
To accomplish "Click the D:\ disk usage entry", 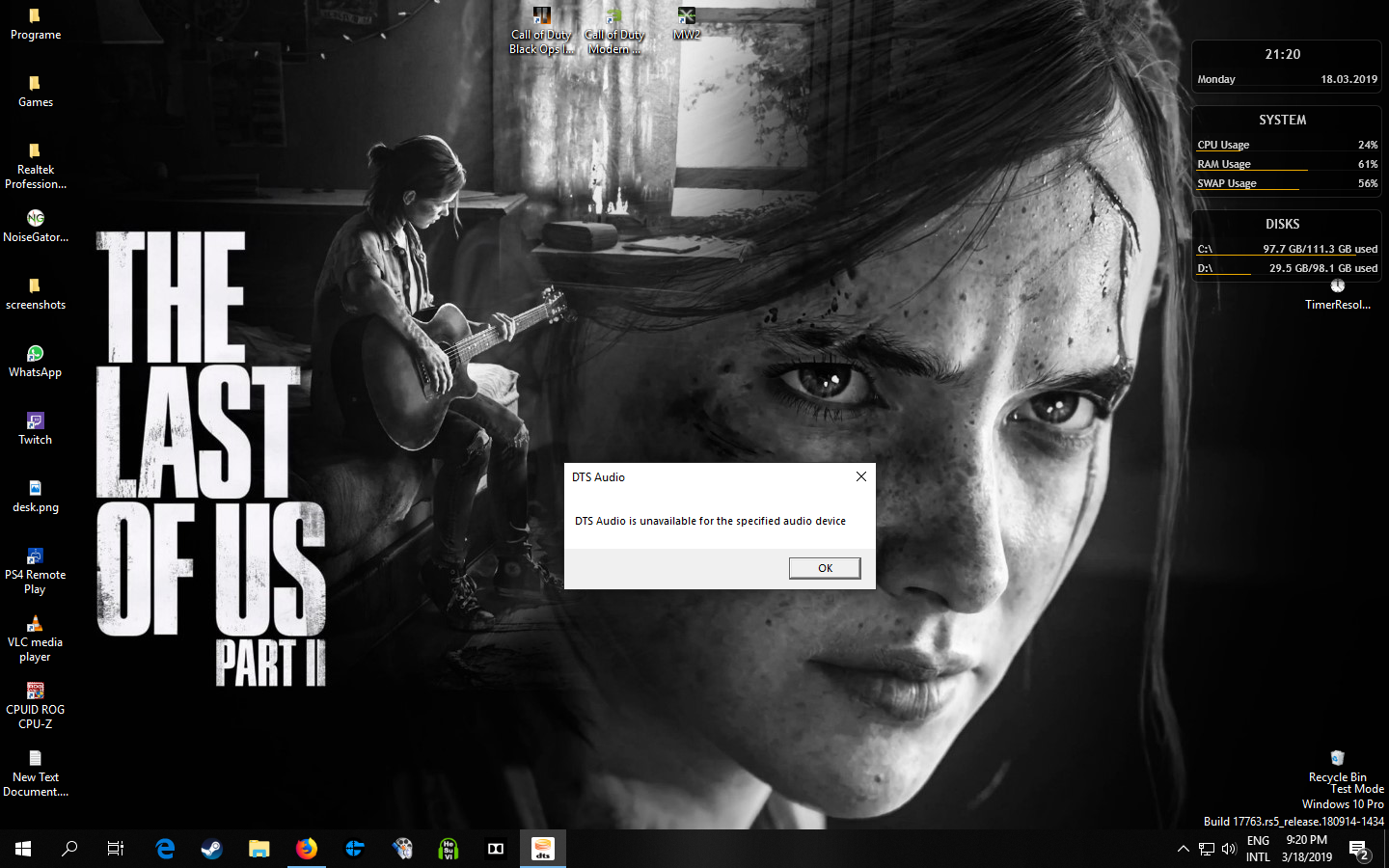I will tap(1287, 269).
